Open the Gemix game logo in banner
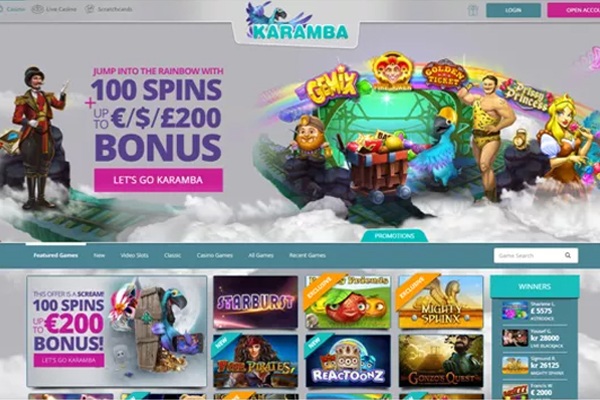This screenshot has height=400, width=600. coord(333,86)
